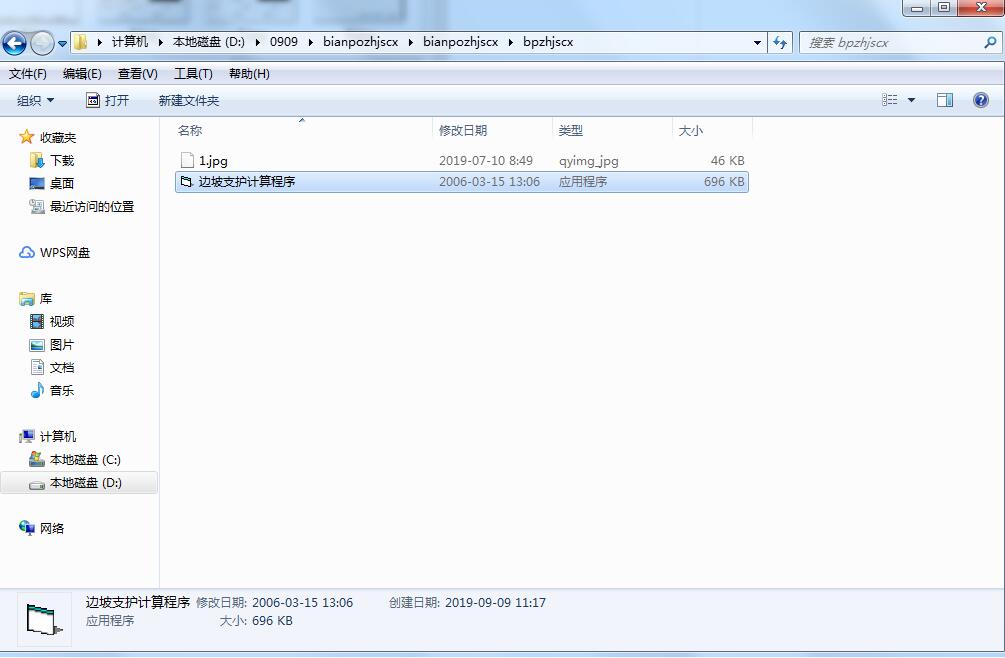The image size is (1005, 658).
Task: Click 新建文件夹 button
Action: 188,101
